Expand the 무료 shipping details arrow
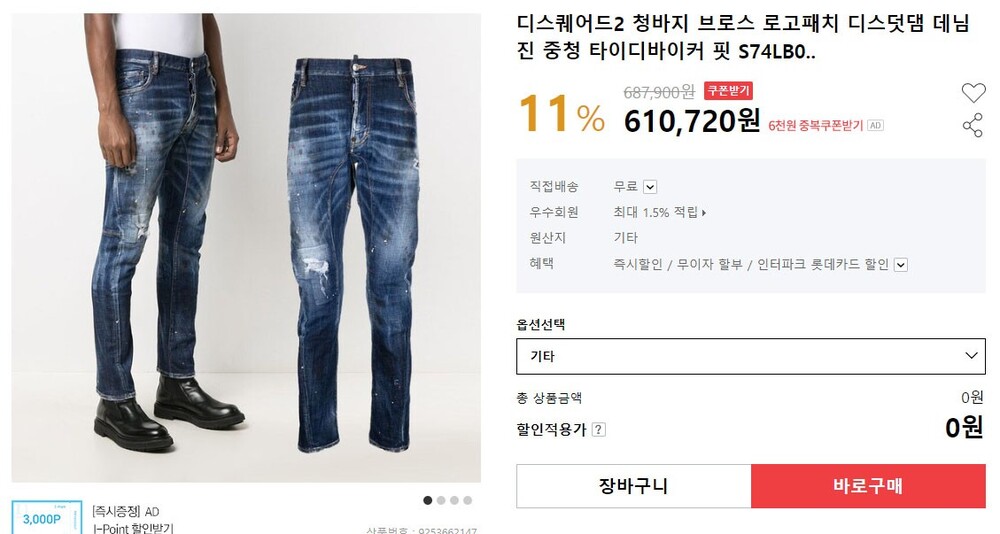Screen dimensions: 1000x534 tap(650, 187)
